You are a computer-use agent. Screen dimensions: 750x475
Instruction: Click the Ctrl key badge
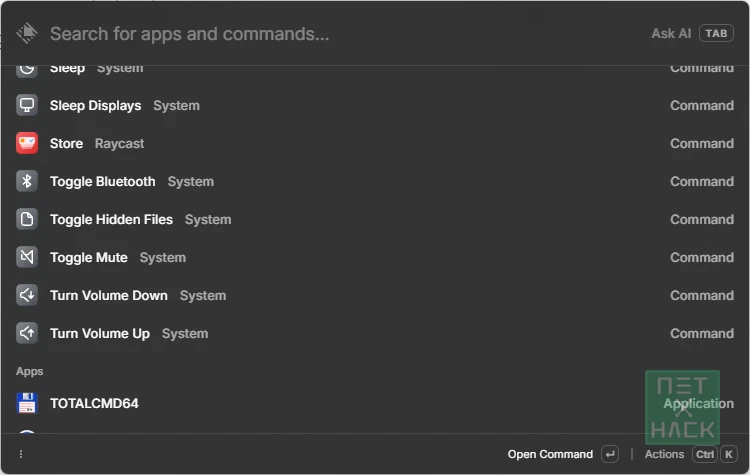pos(705,454)
